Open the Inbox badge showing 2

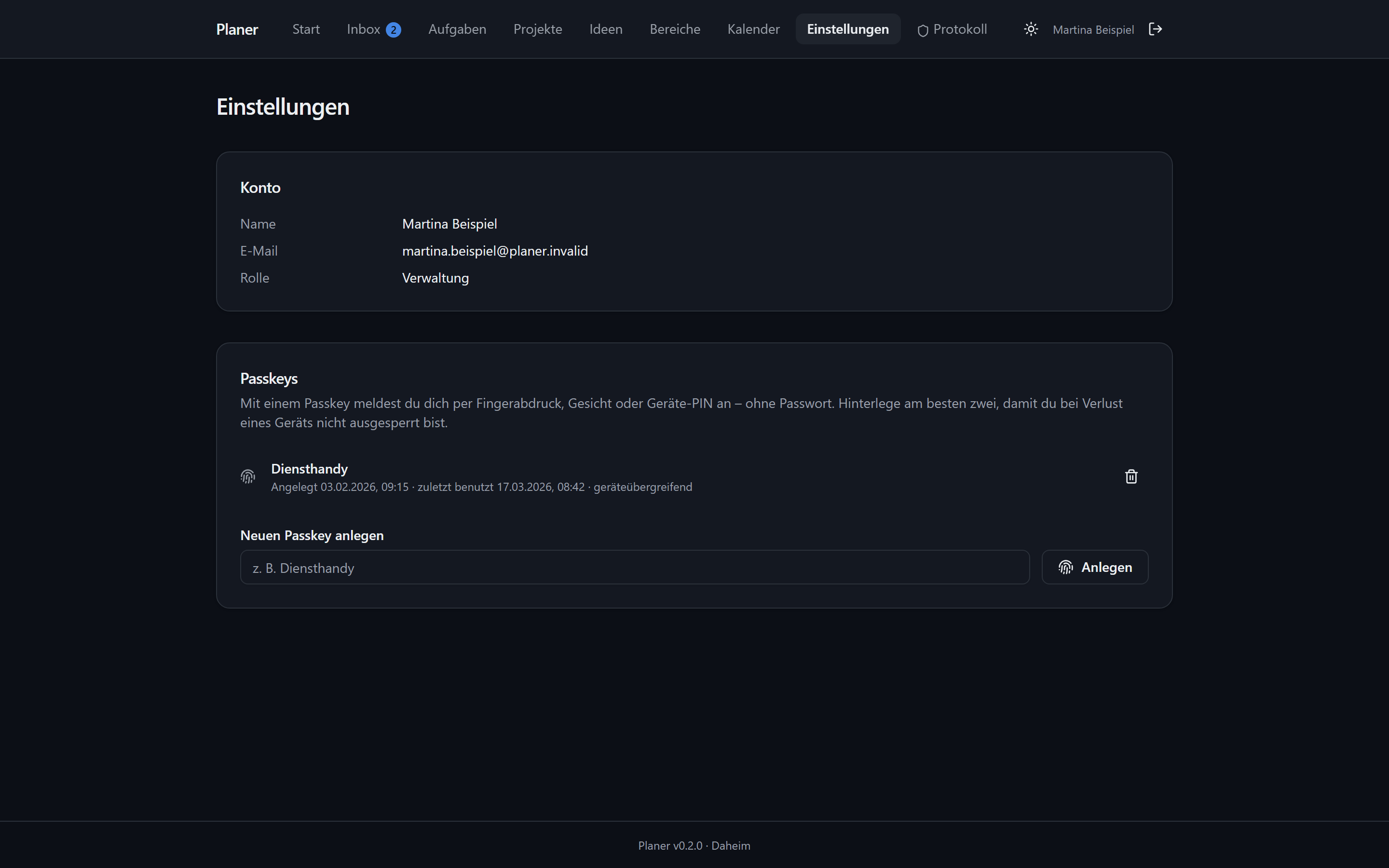click(x=393, y=30)
